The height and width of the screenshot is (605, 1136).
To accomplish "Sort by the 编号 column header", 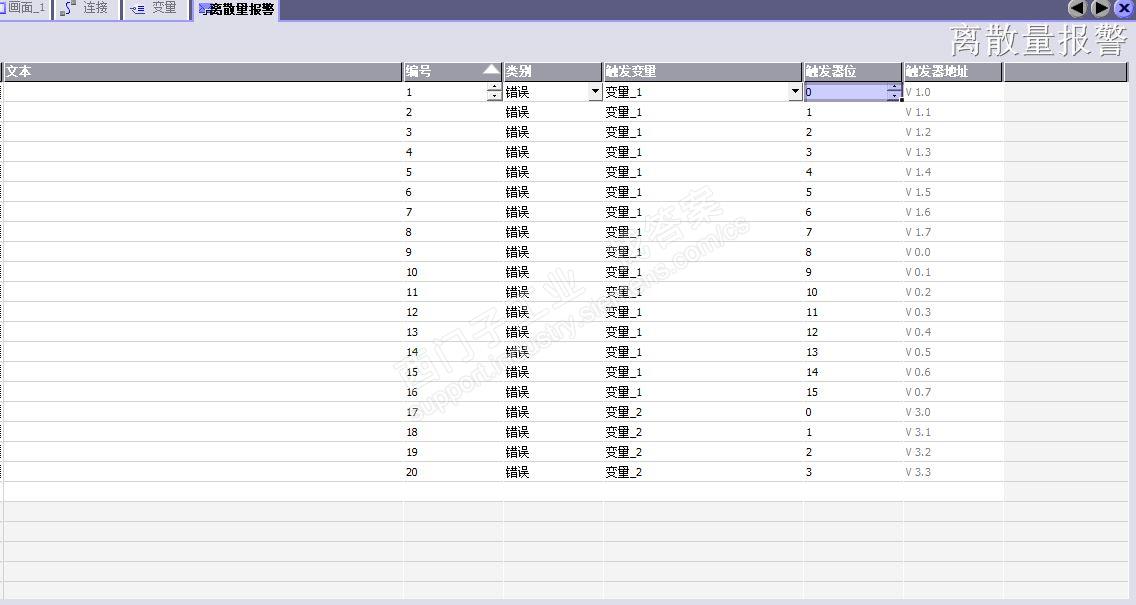I will [x=453, y=72].
